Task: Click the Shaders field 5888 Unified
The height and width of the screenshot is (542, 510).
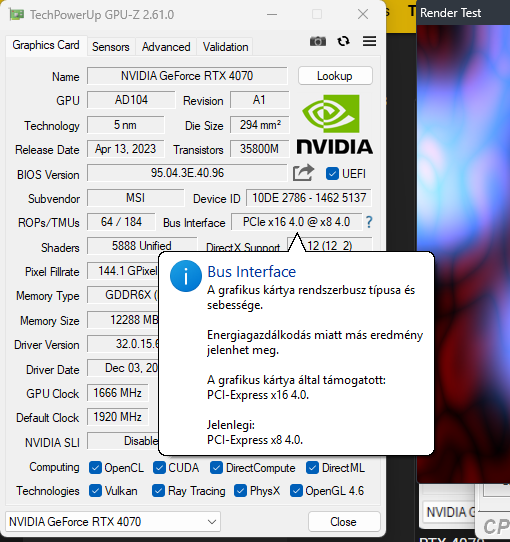Action: pyautogui.click(x=142, y=245)
